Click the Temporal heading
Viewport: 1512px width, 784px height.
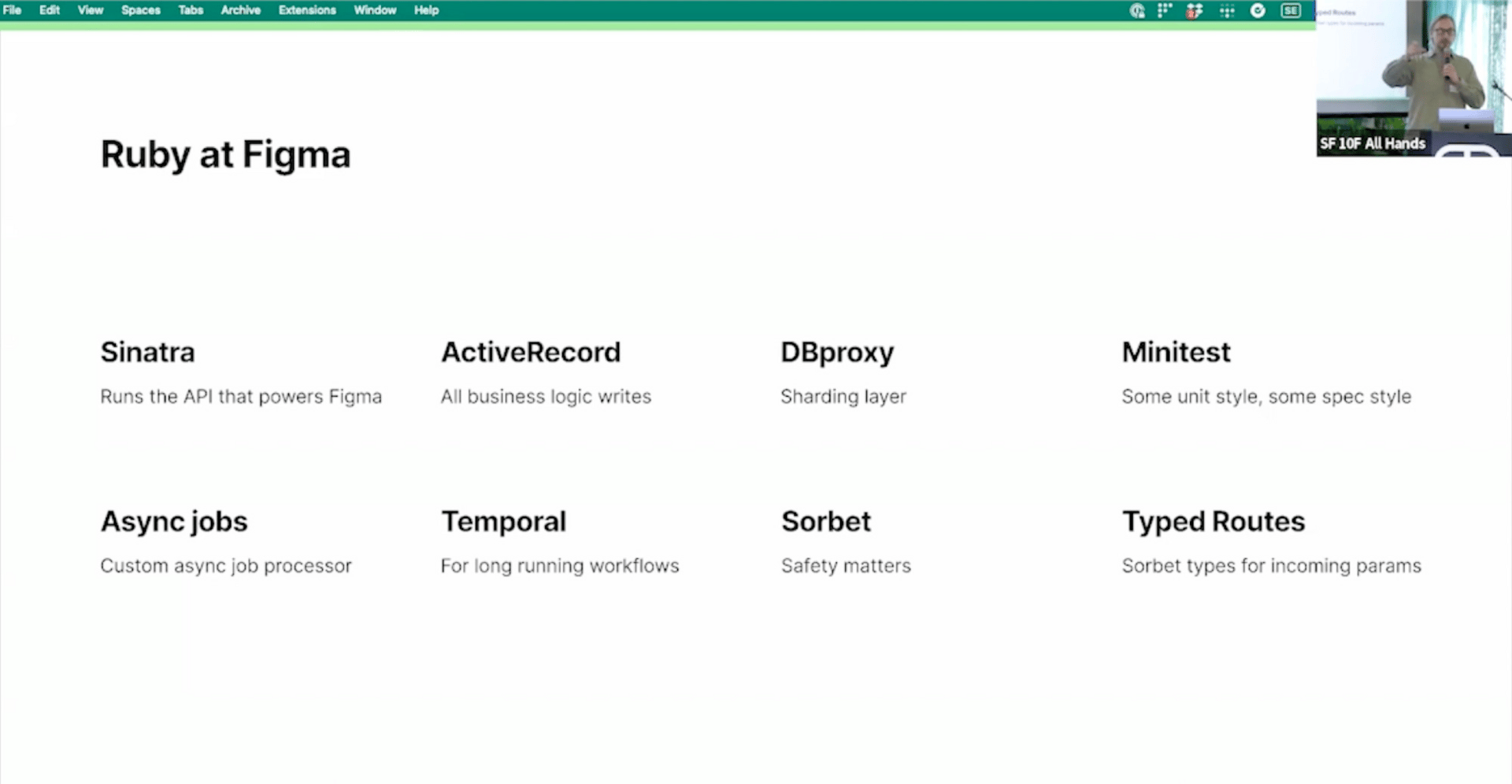503,522
